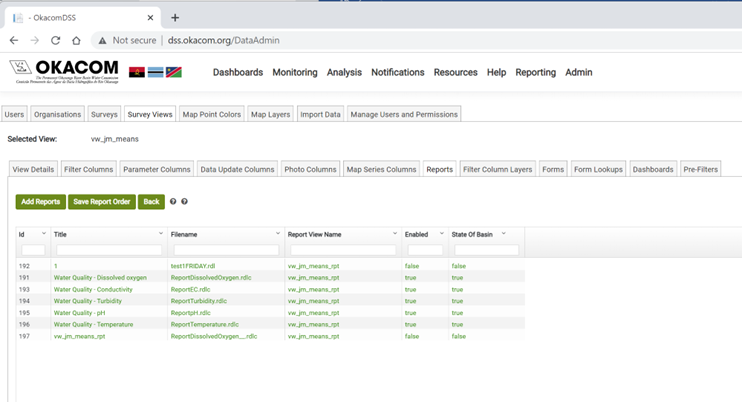Click the ReportEC.rdlc filename
The width and height of the screenshot is (742, 402).
click(x=190, y=289)
